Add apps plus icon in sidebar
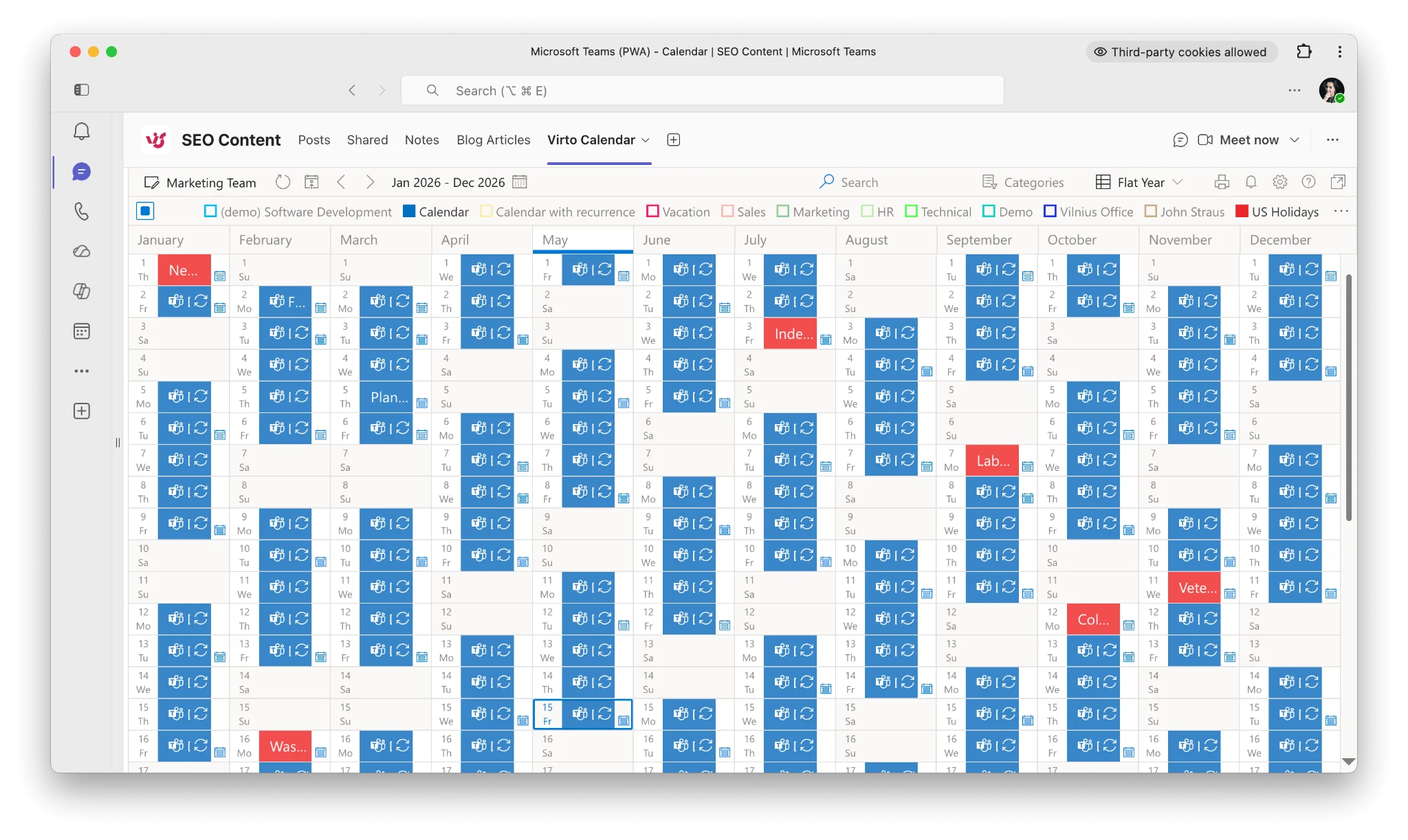The image size is (1408, 840). click(x=82, y=411)
